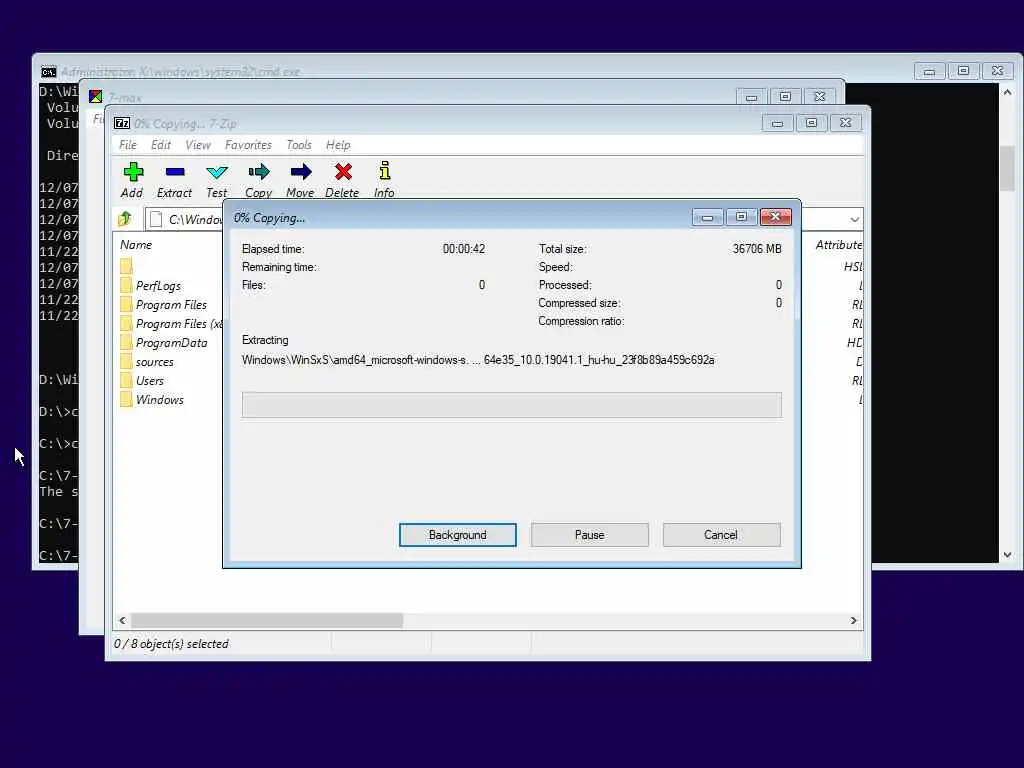1024x768 pixels.
Task: Click the copying progress bar
Action: (x=511, y=405)
